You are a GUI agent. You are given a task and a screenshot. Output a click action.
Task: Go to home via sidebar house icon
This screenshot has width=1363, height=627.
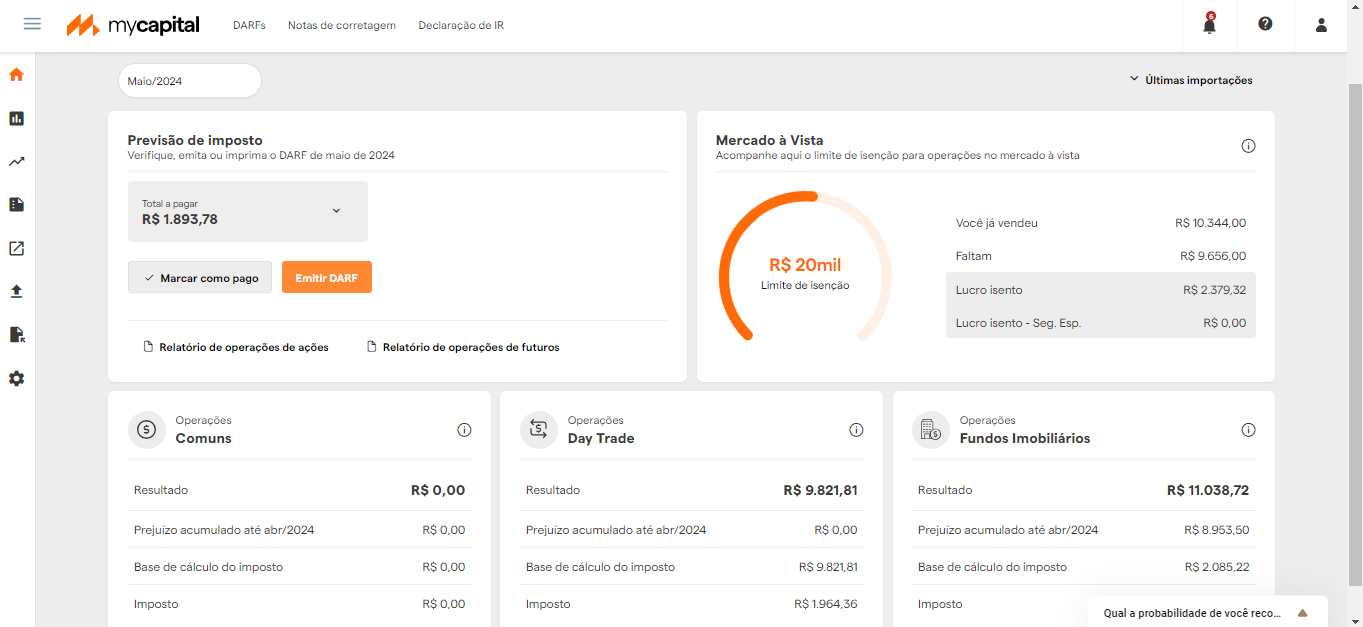click(16, 74)
